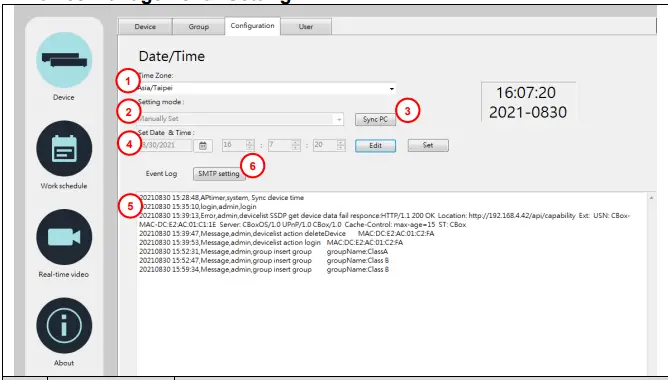Open the Device section in sidebar

click(64, 60)
